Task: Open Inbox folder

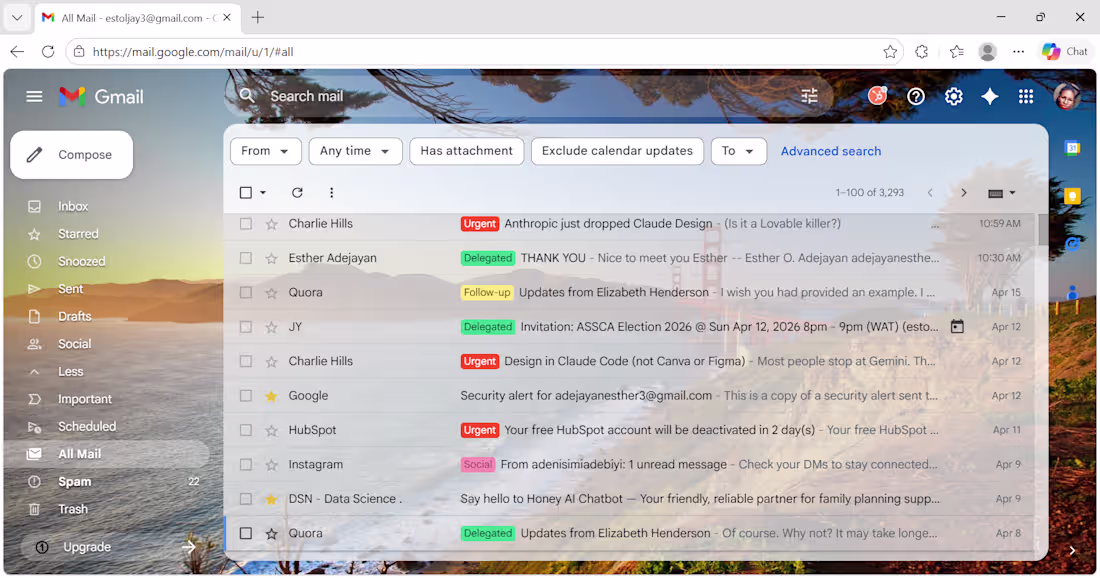Action: pos(73,206)
